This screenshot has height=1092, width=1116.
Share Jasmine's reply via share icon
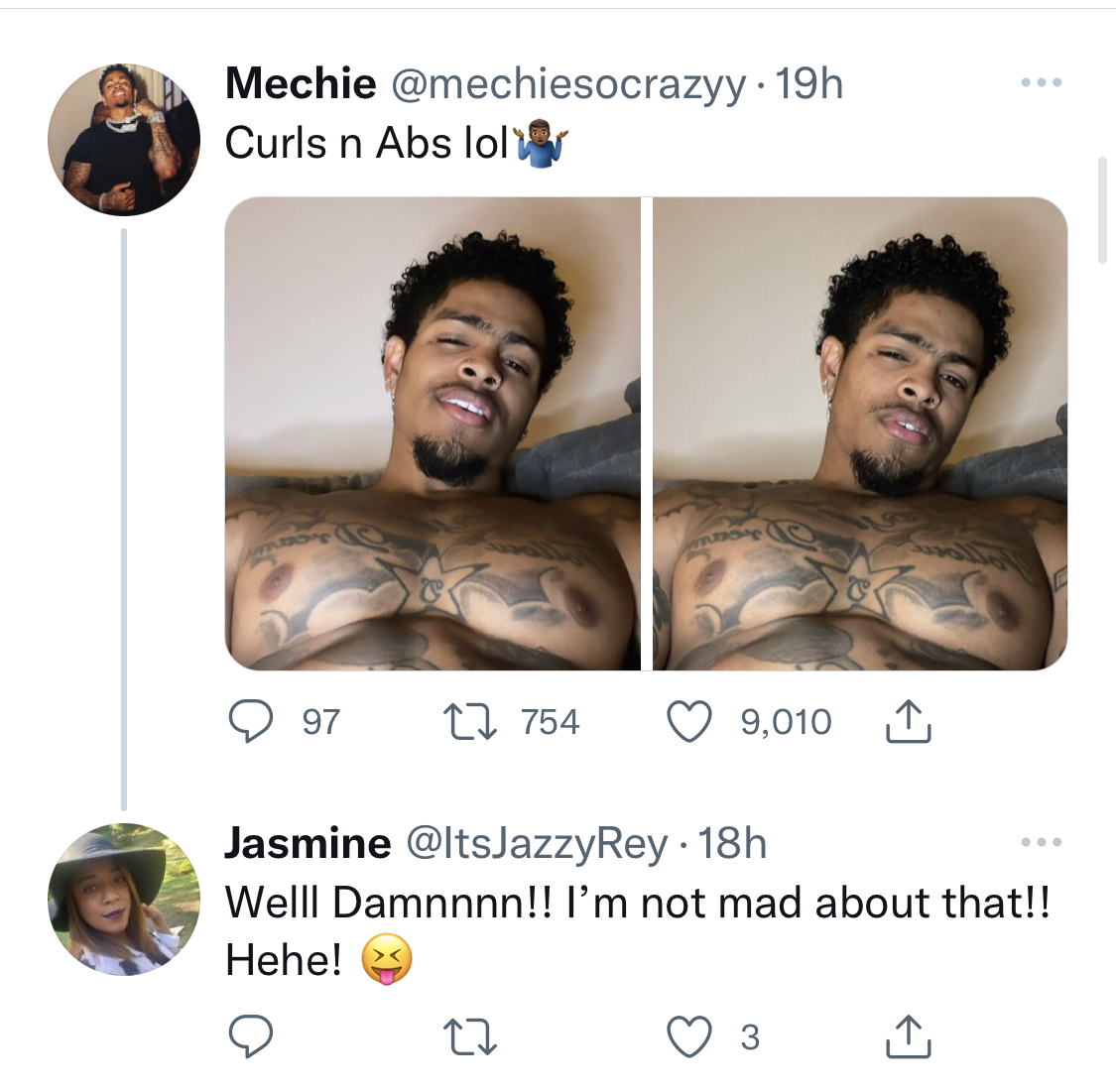908,1036
